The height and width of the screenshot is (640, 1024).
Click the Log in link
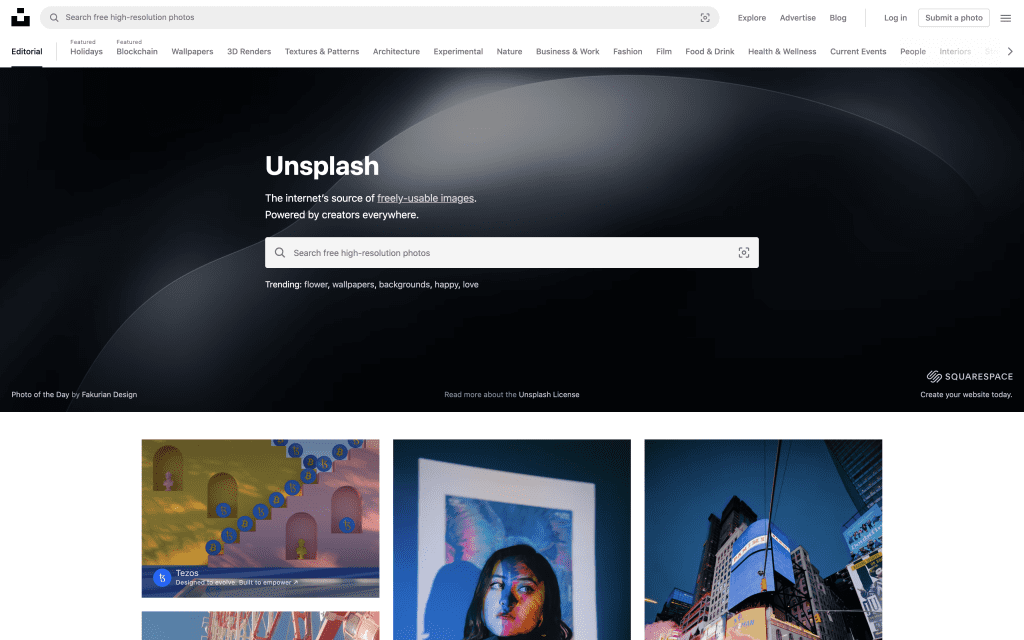[x=895, y=18]
